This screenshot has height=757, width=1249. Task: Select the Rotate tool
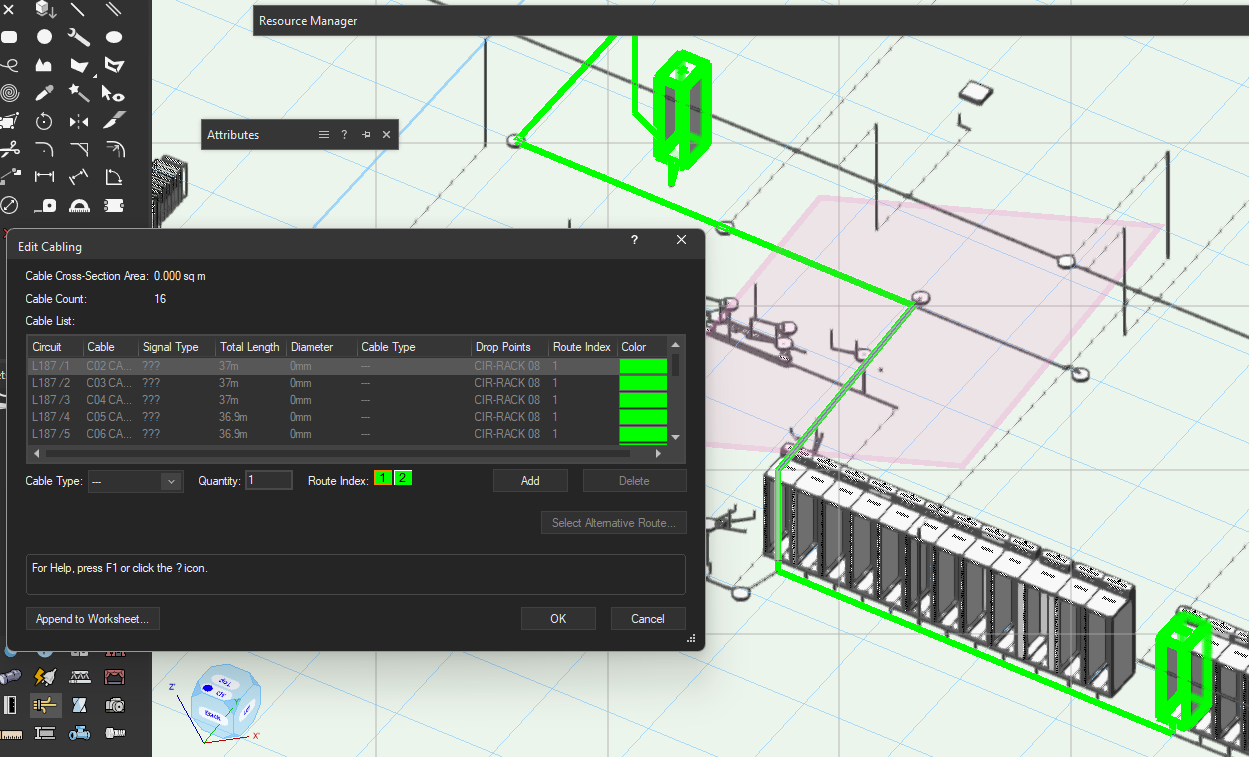[44, 122]
